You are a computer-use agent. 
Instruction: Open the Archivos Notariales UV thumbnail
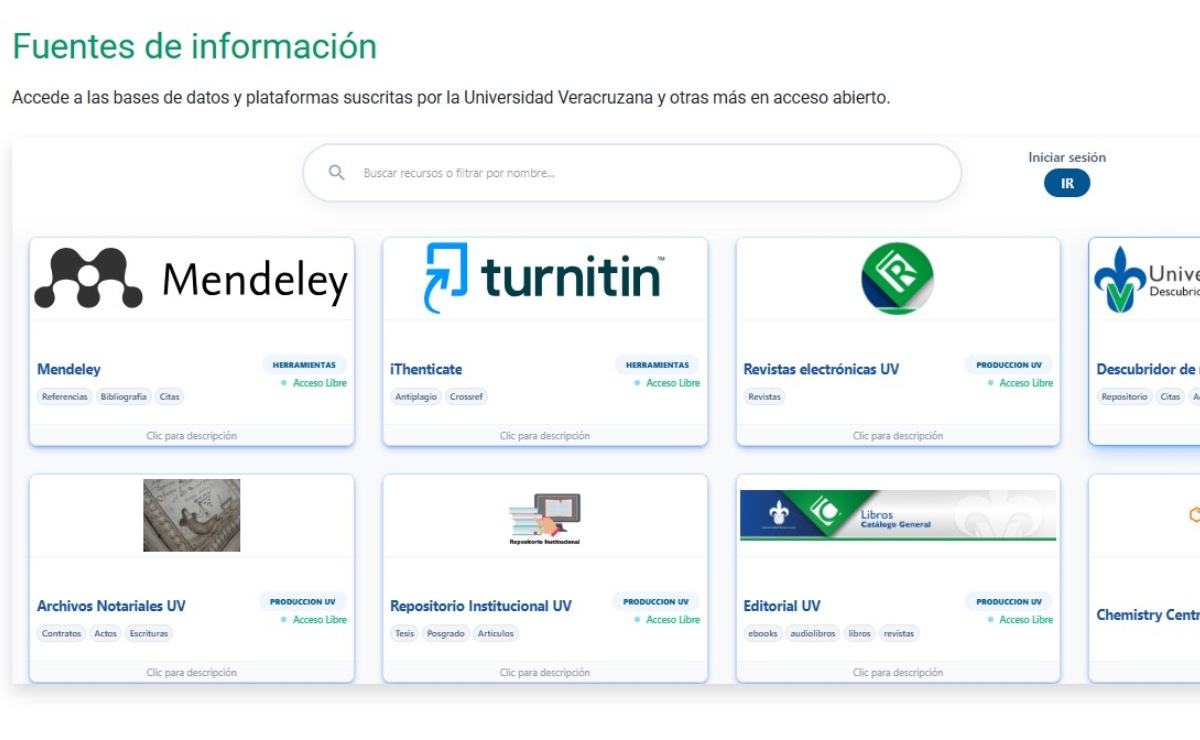pos(191,515)
